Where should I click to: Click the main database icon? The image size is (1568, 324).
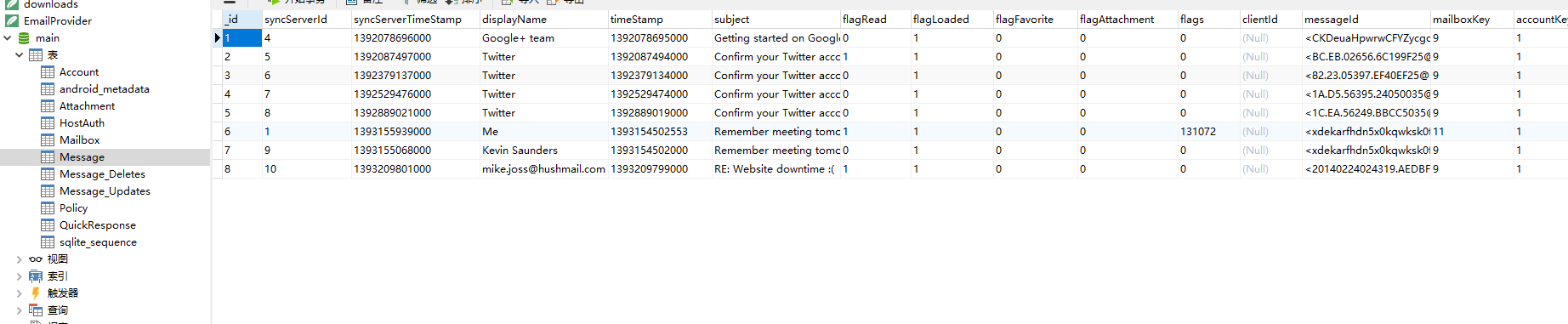24,38
